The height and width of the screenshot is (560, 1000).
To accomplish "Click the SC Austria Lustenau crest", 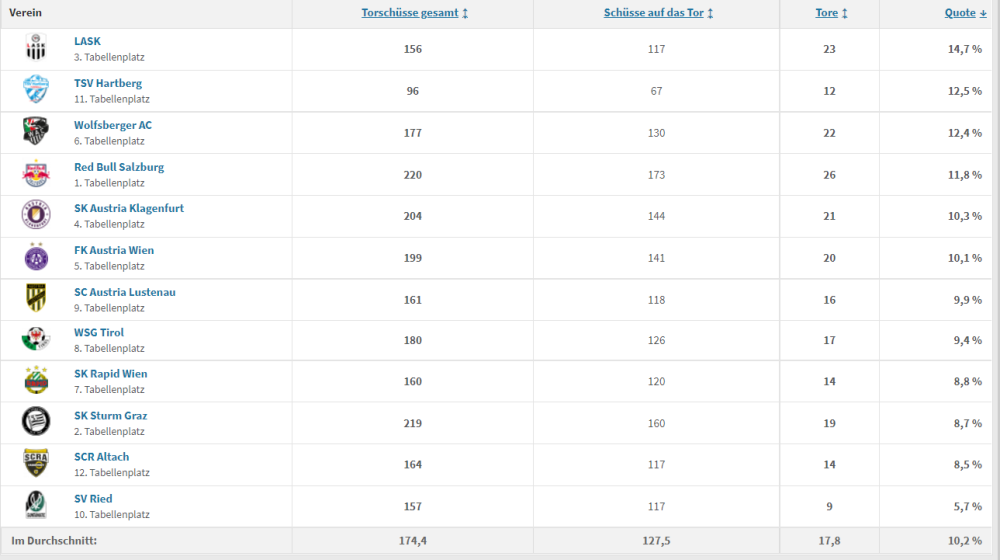I will coord(36,299).
